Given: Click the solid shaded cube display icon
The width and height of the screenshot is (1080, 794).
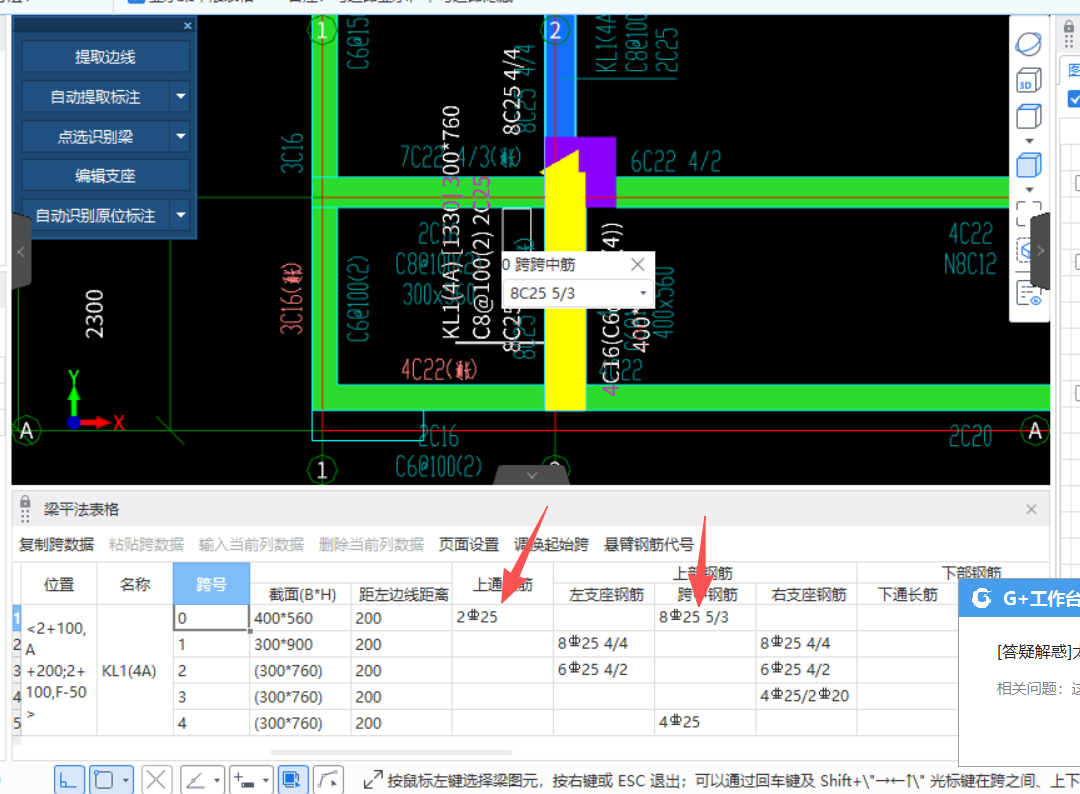Looking at the screenshot, I should pyautogui.click(x=1028, y=165).
